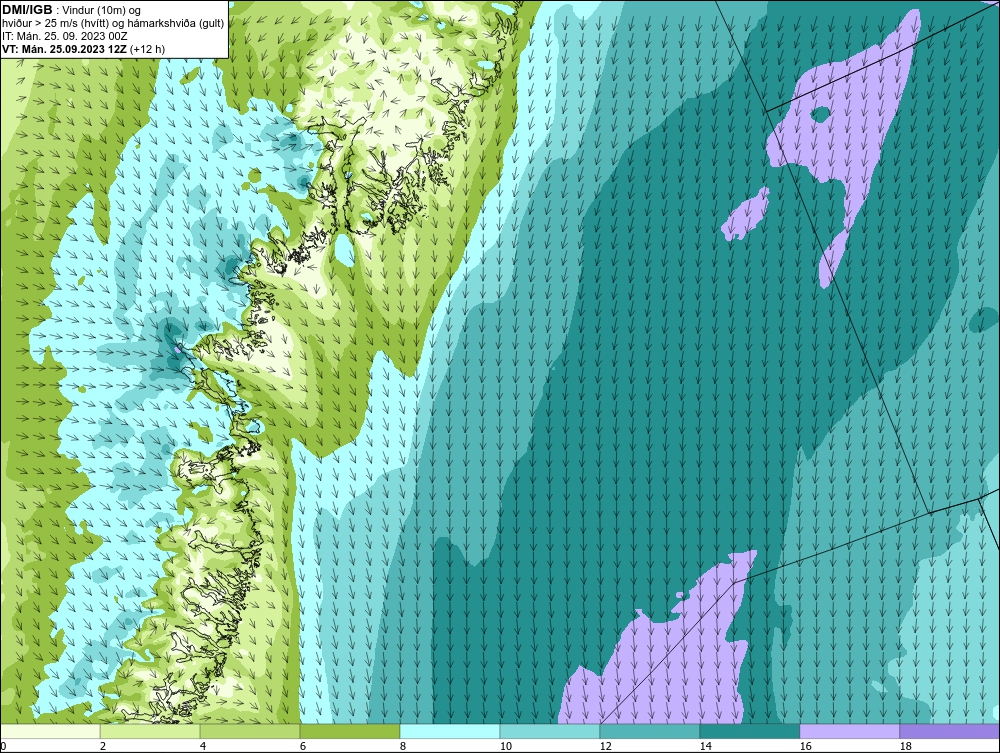Click the 8–10 m/s pale cyan legend swatch
1000x753 pixels.
[450, 731]
